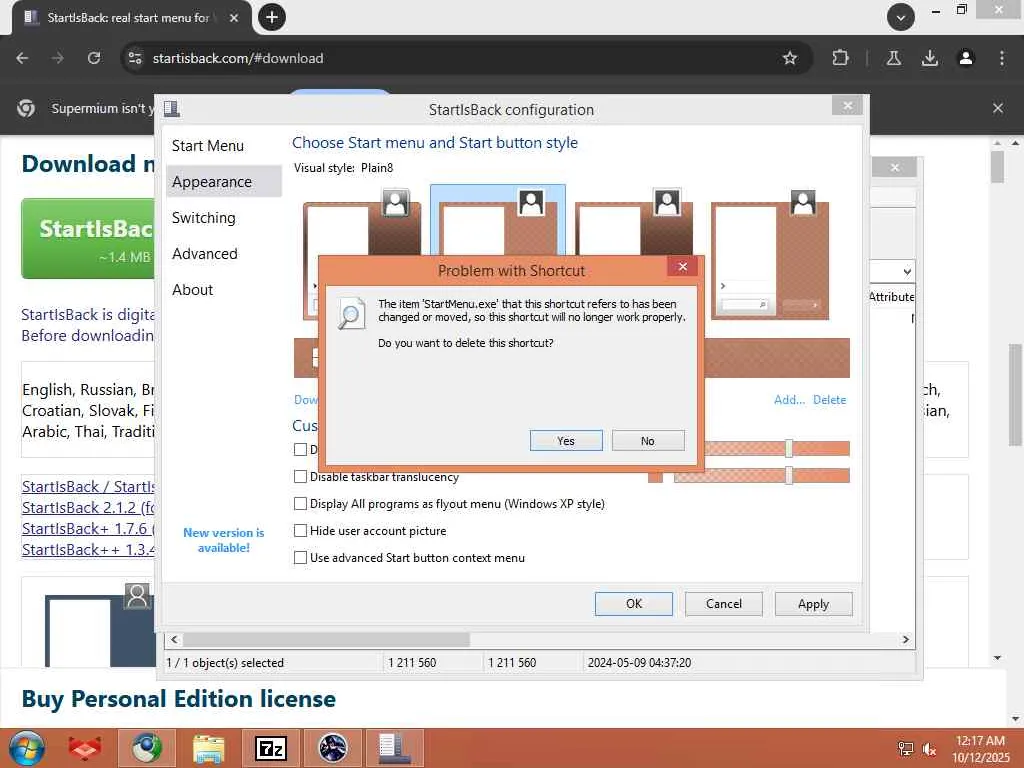Toggle the partially hidden checkbox above taskbar translucency
The width and height of the screenshot is (1024, 768).
pyautogui.click(x=300, y=449)
